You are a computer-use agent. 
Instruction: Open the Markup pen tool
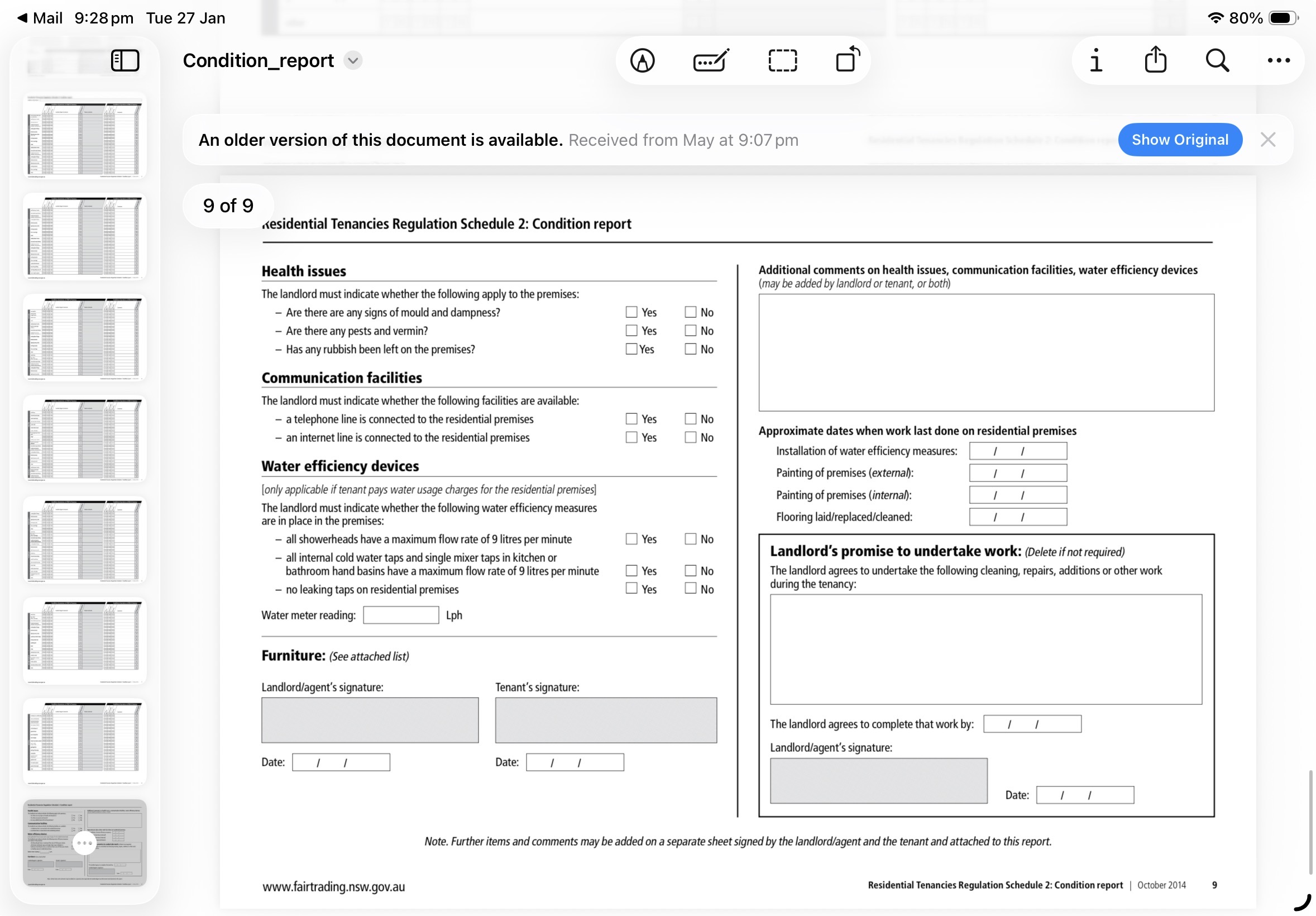tap(642, 60)
